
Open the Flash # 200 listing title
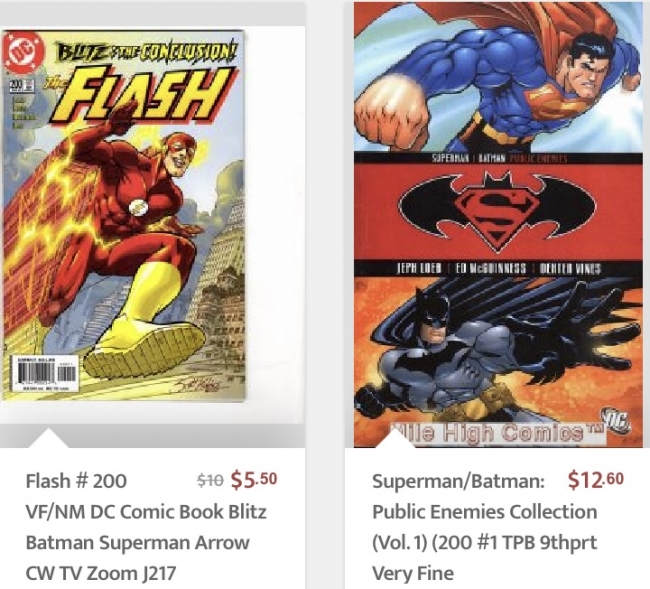click(76, 481)
